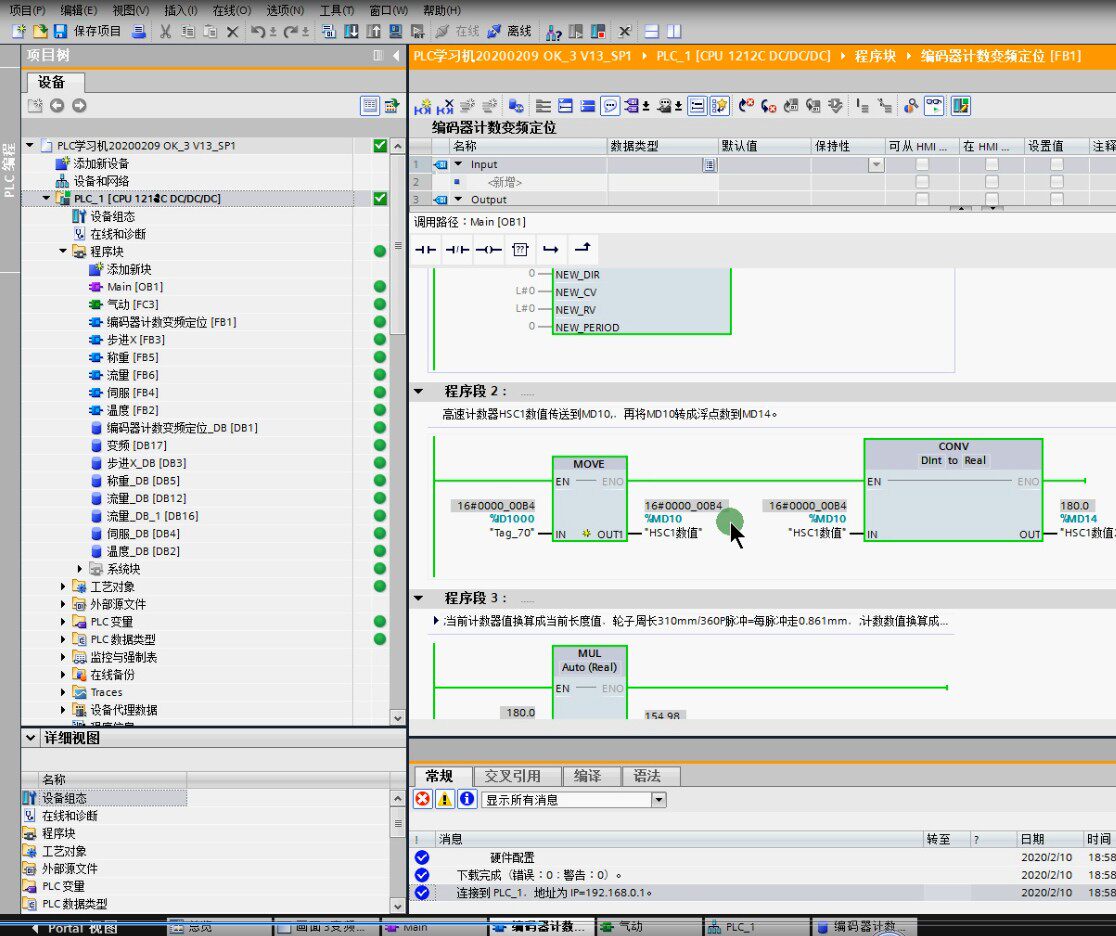Image resolution: width=1116 pixels, height=936 pixels.
Task: Collapse the 程序块 folder in project tree
Action: [x=63, y=252]
